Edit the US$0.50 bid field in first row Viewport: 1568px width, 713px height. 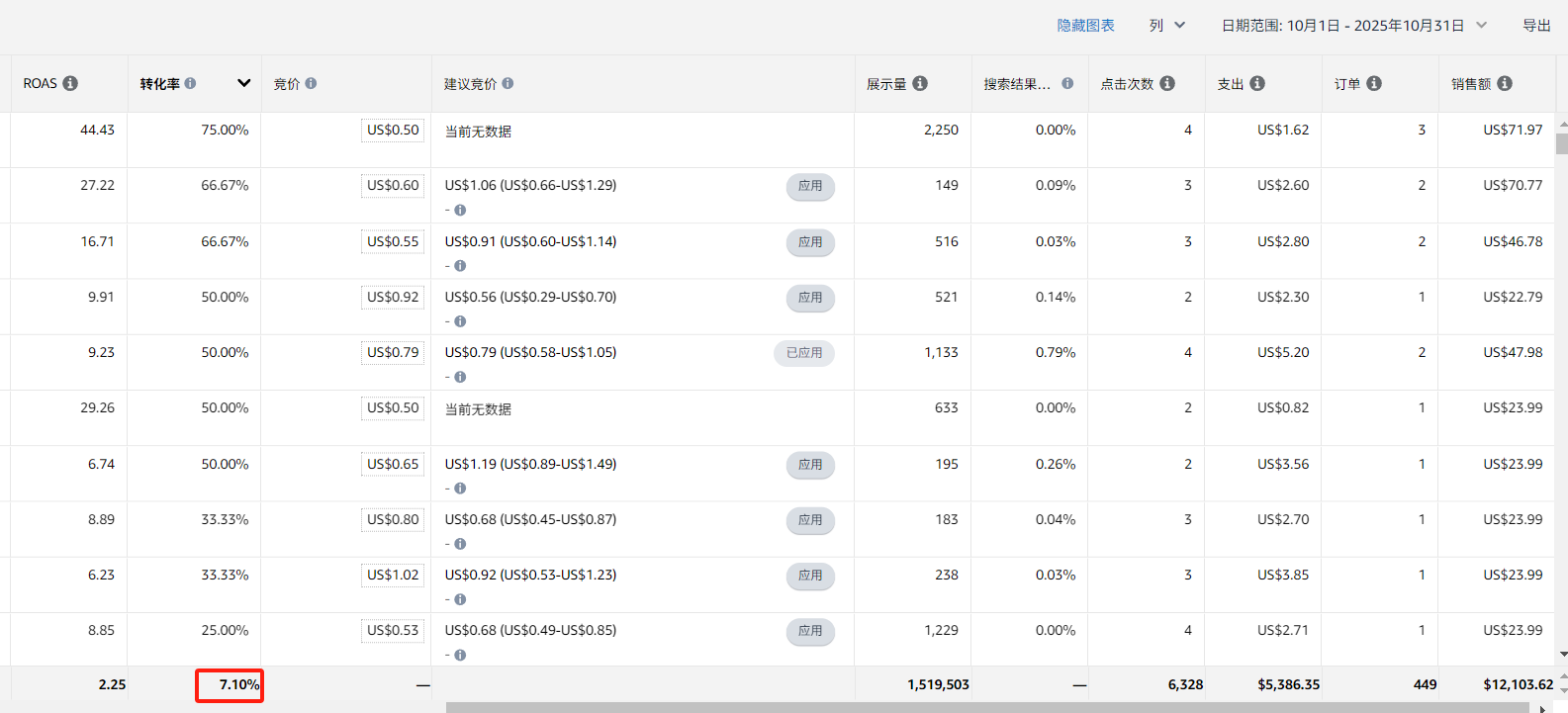pyautogui.click(x=393, y=131)
